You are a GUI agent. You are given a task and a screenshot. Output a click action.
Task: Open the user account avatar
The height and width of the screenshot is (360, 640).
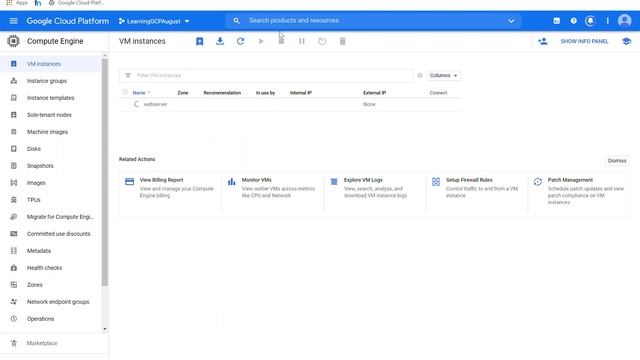[x=624, y=21]
